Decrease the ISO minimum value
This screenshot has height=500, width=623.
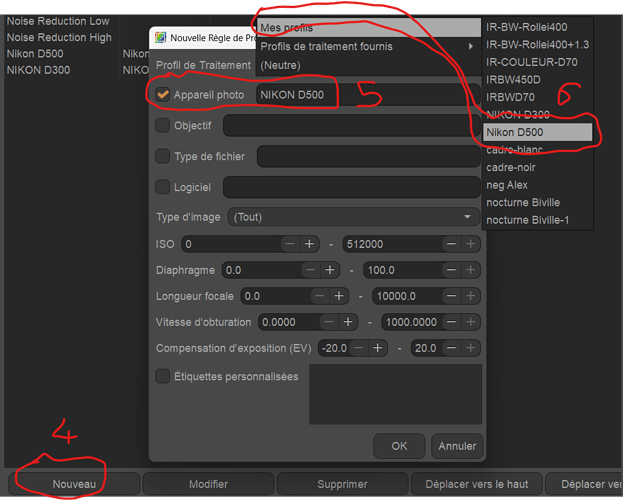coord(290,244)
